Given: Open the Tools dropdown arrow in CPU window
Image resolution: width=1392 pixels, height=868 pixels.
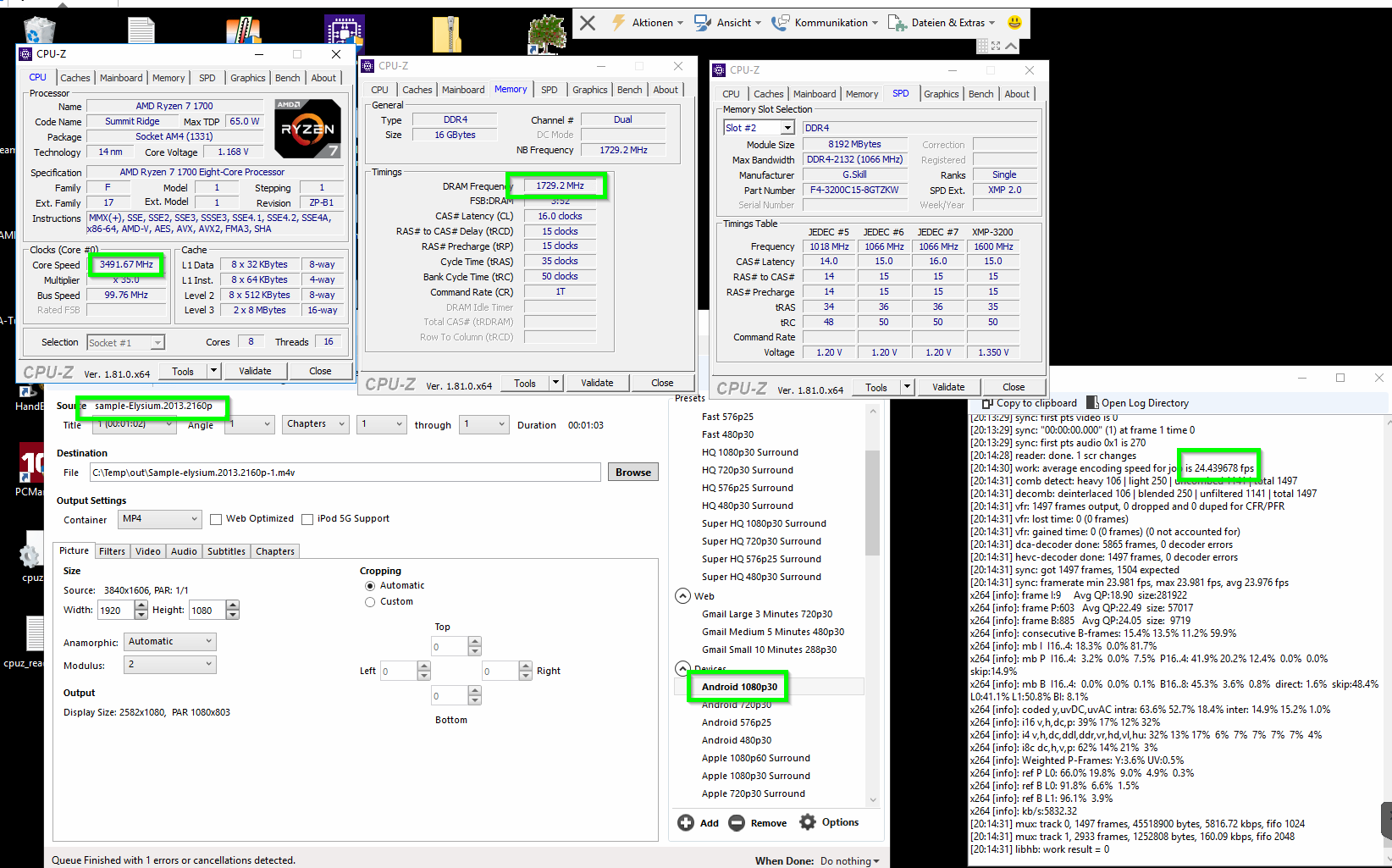Looking at the screenshot, I should 214,371.
